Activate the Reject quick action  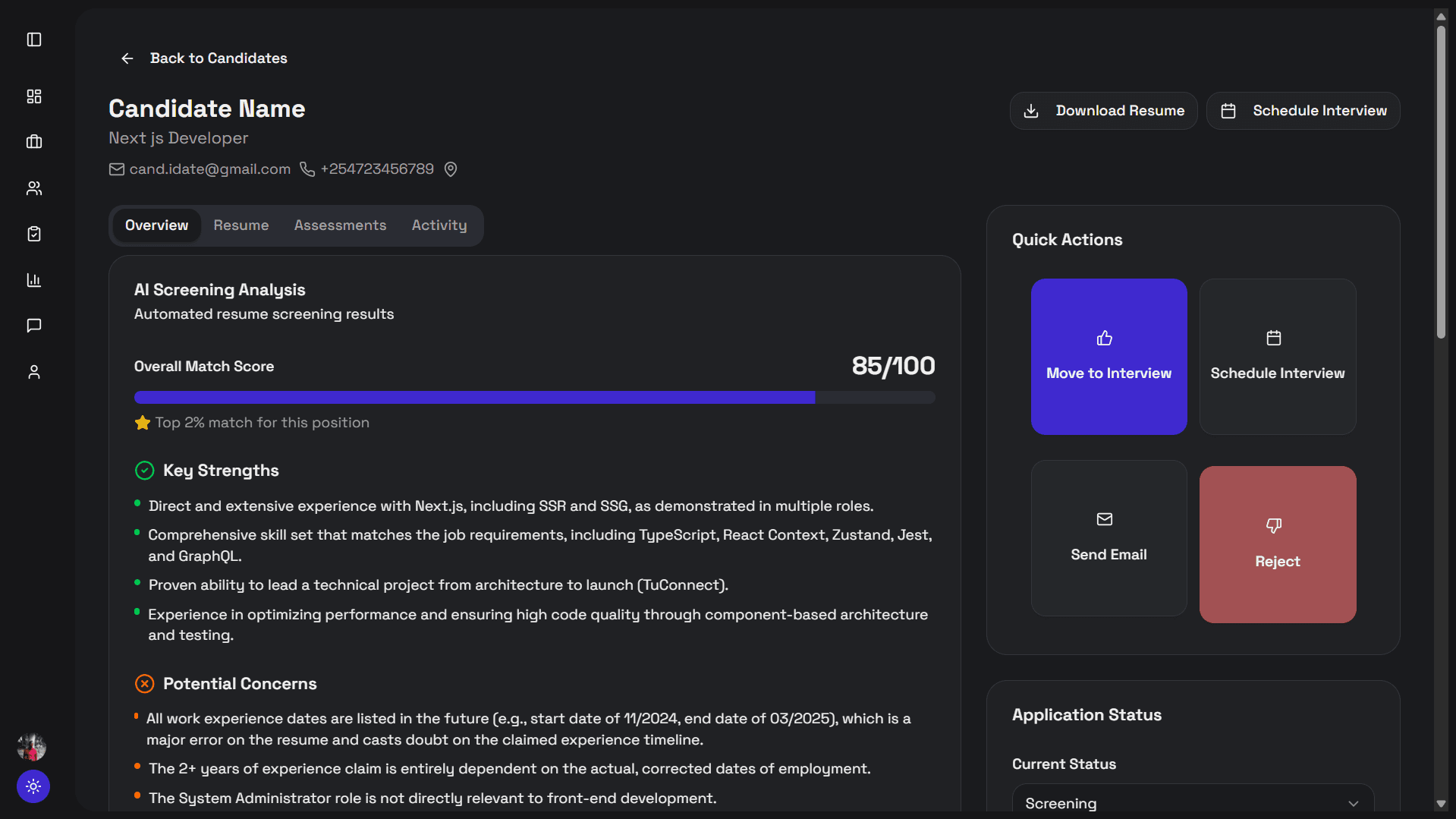(1277, 543)
